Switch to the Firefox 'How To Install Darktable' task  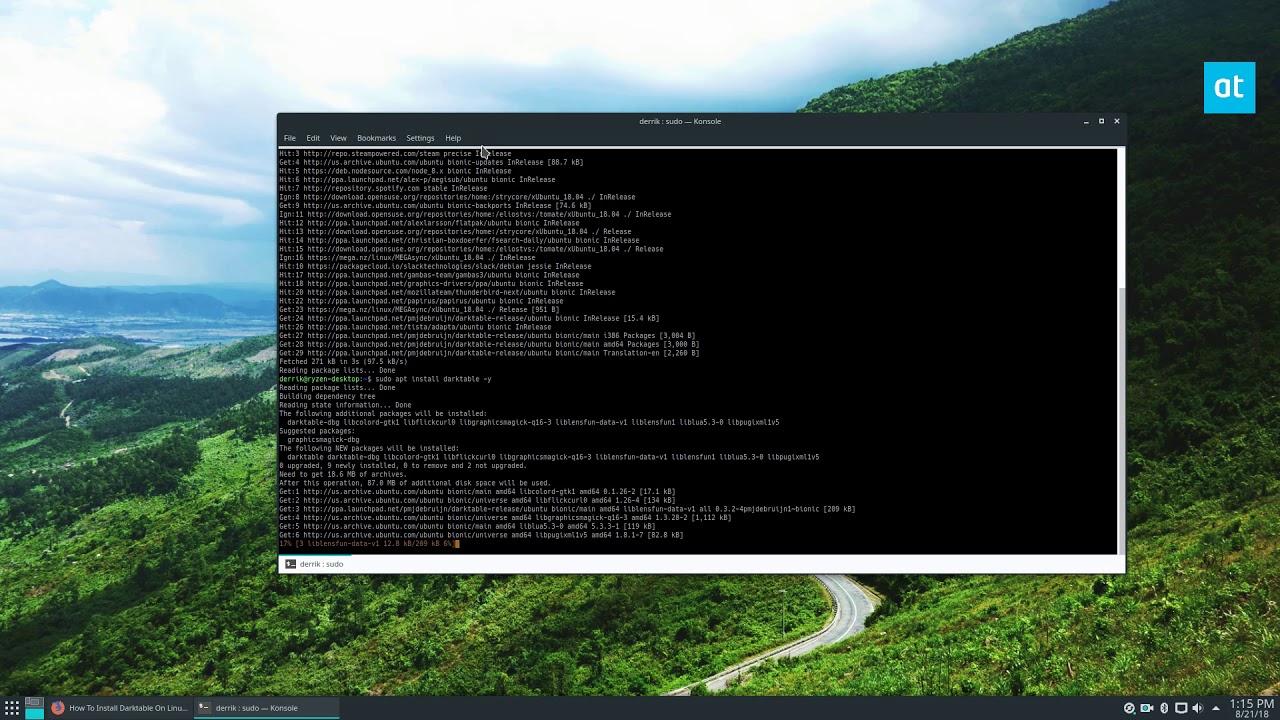tap(120, 708)
